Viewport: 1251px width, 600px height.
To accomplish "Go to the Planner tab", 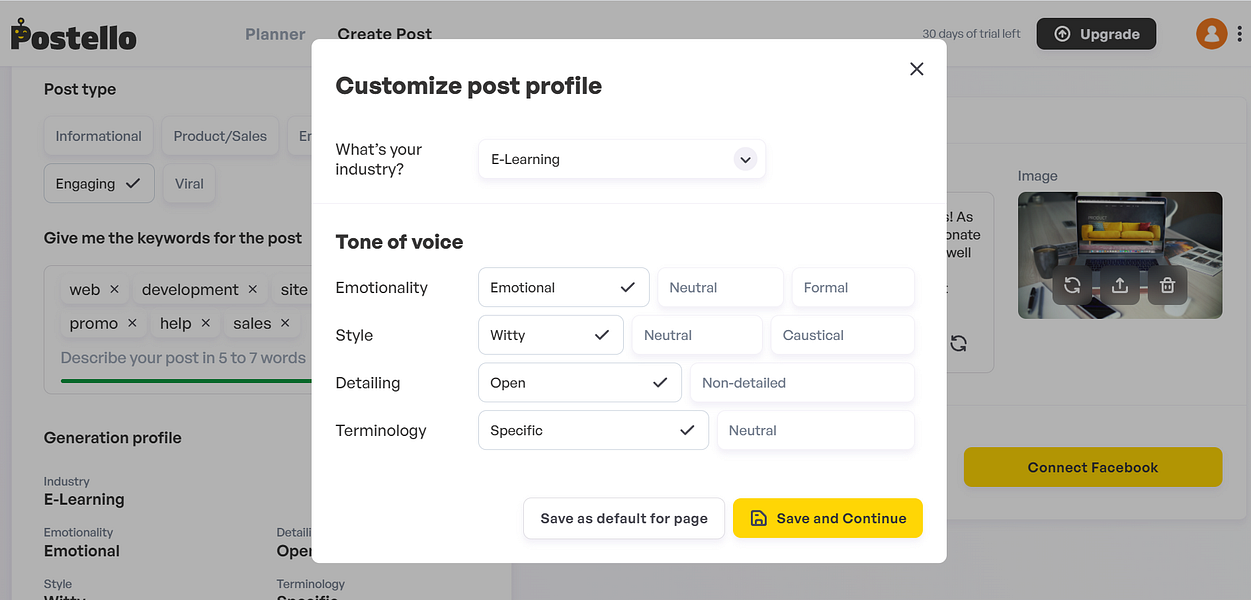I will click(275, 34).
